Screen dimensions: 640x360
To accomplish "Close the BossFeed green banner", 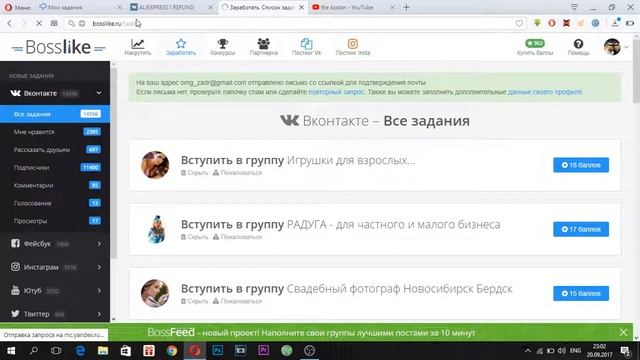I will tap(623, 333).
